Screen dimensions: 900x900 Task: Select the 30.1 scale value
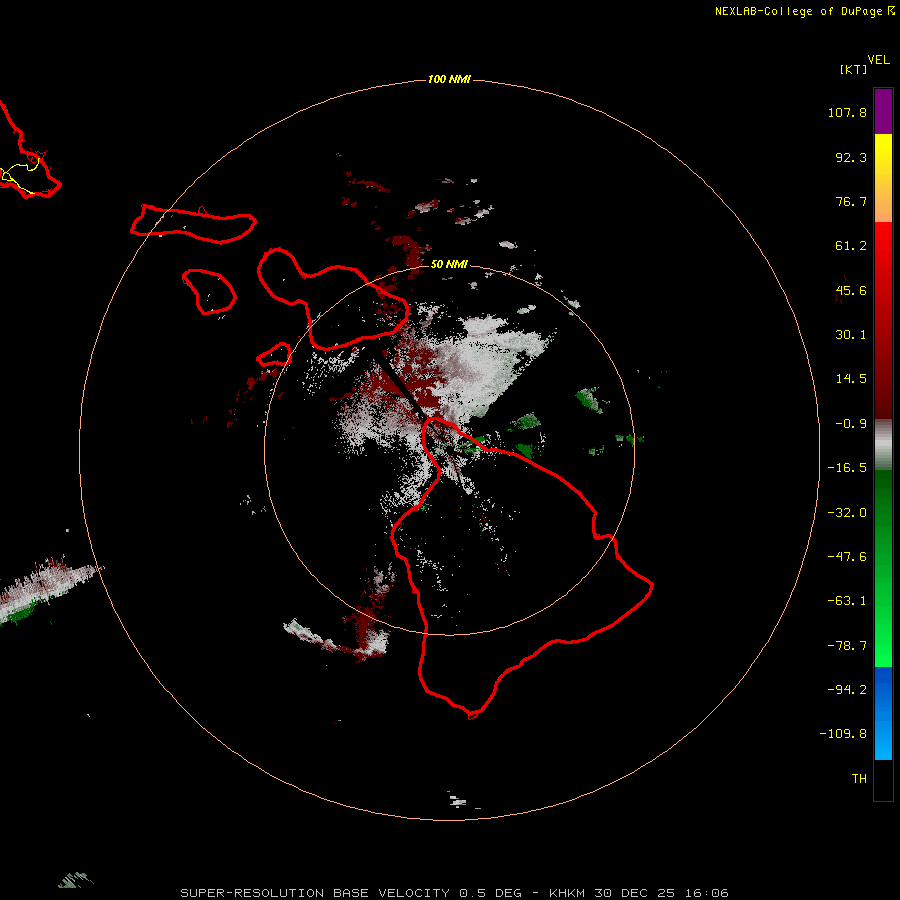(851, 335)
